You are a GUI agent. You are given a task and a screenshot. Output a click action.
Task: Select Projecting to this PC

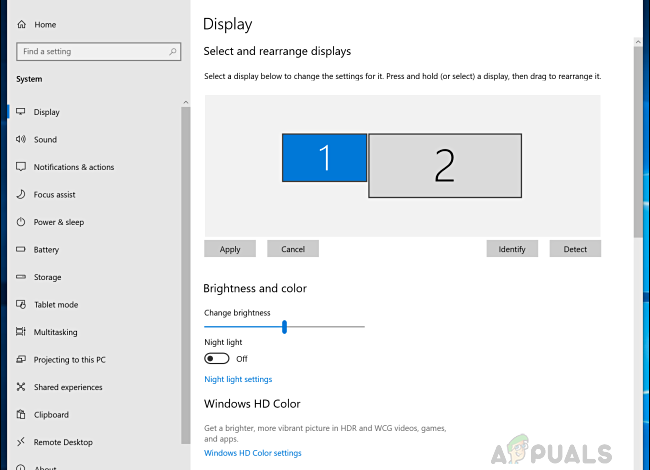point(70,360)
